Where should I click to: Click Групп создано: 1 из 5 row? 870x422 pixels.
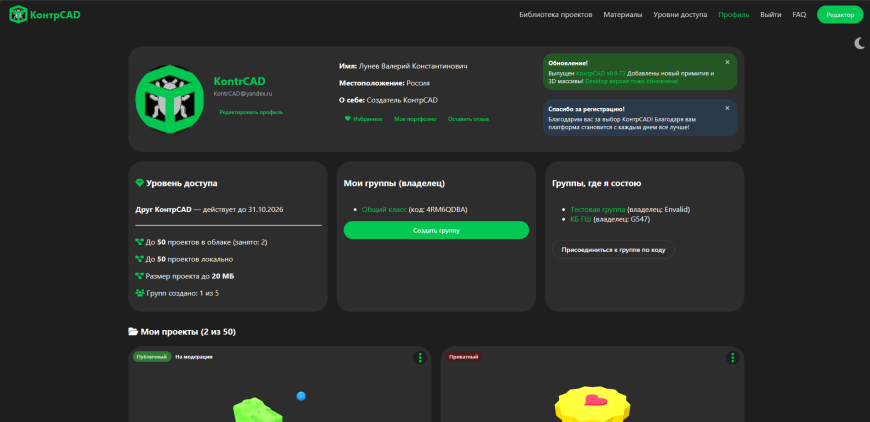click(x=177, y=293)
